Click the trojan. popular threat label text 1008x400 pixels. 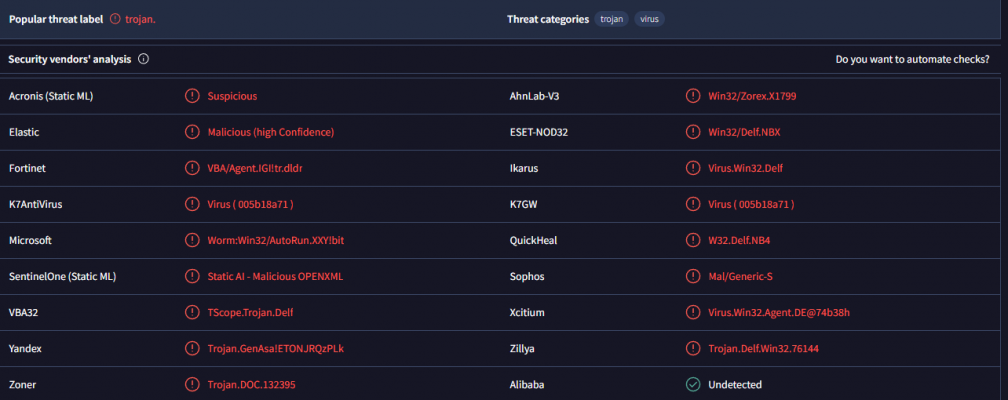[x=141, y=19]
